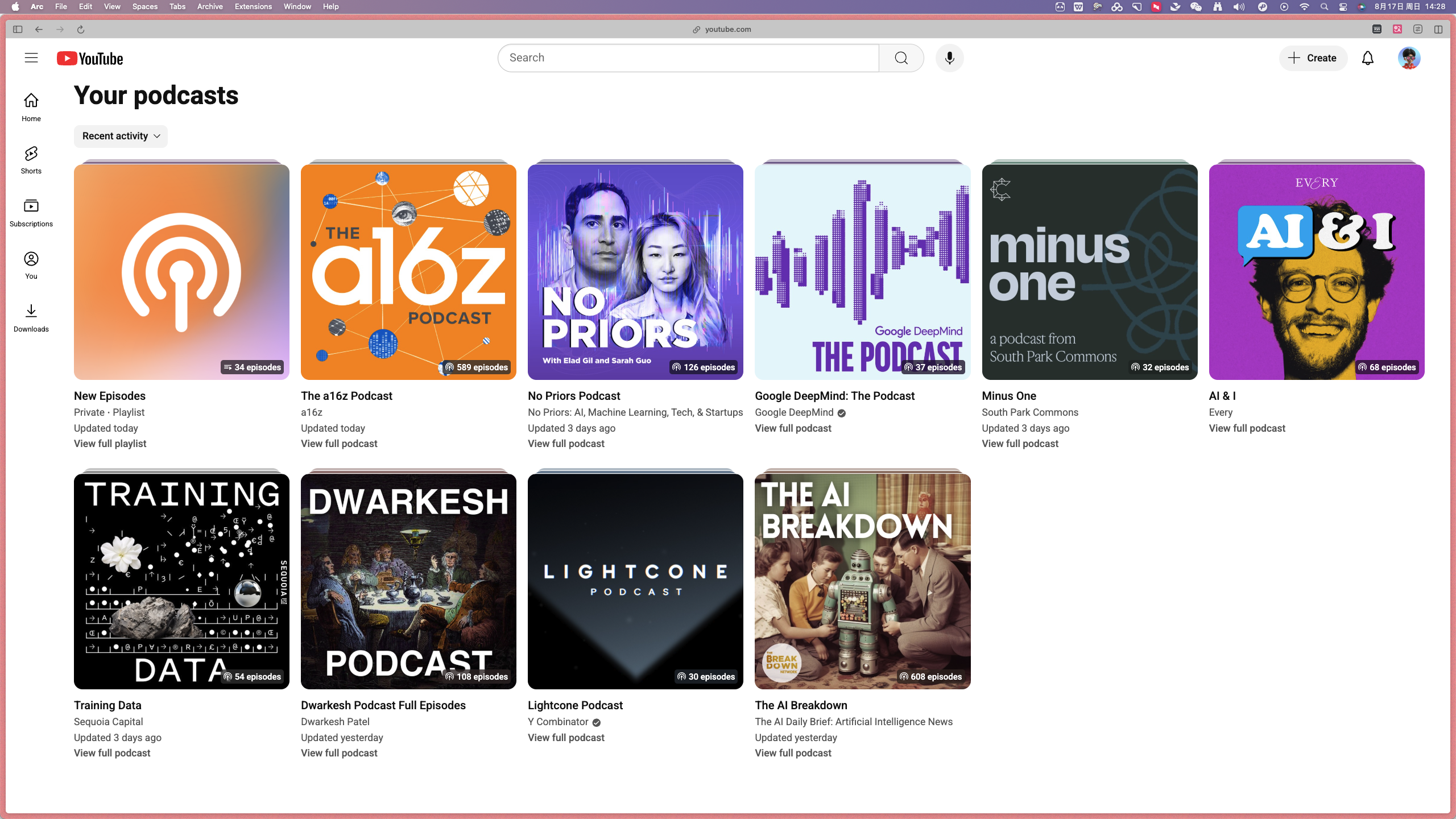Open Home in the sidebar

(31, 107)
